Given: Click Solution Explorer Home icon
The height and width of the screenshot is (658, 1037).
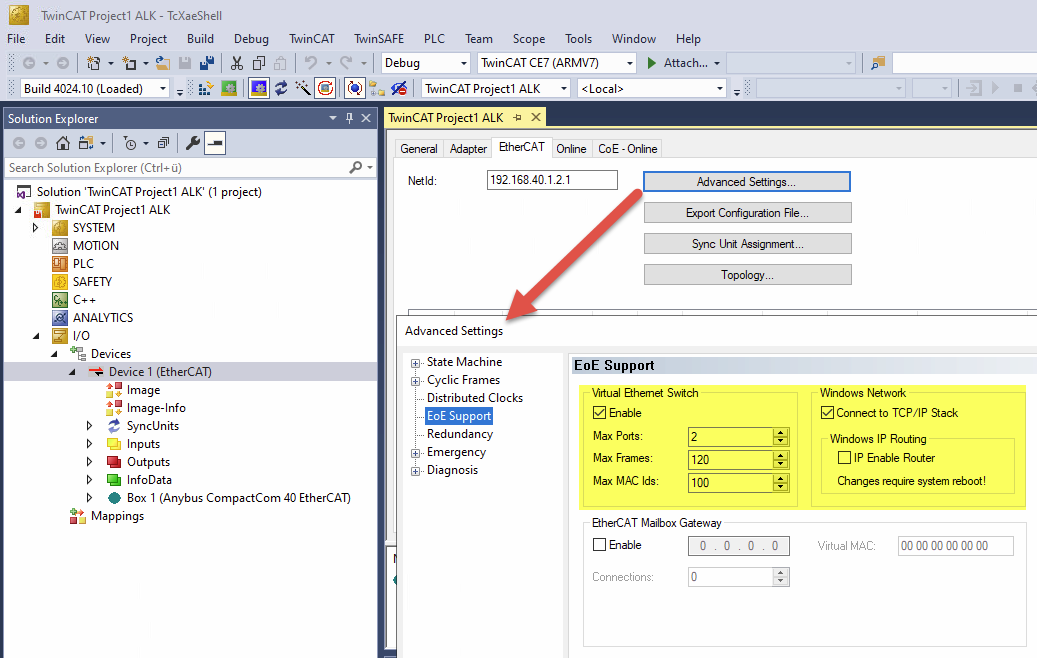Looking at the screenshot, I should pyautogui.click(x=63, y=143).
